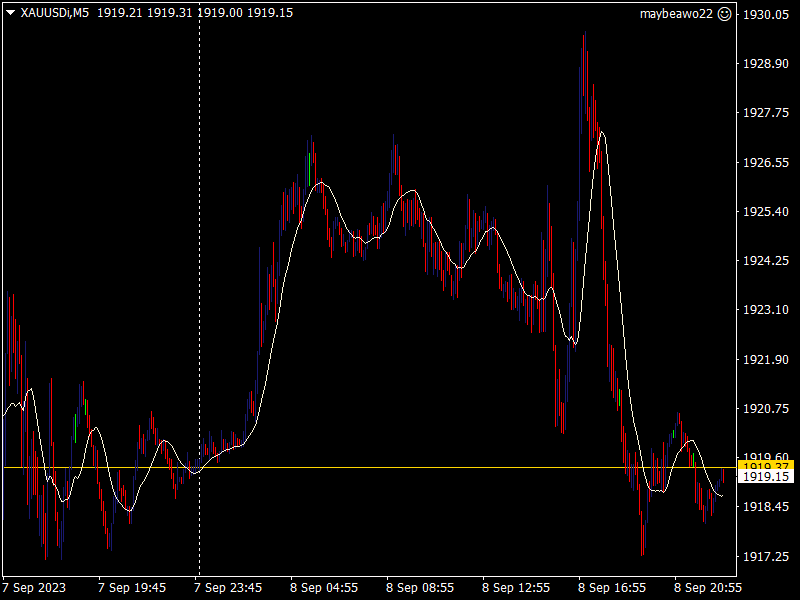Select the XAUUSDi,M5 symbol label
The width and height of the screenshot is (800, 600).
pos(56,14)
